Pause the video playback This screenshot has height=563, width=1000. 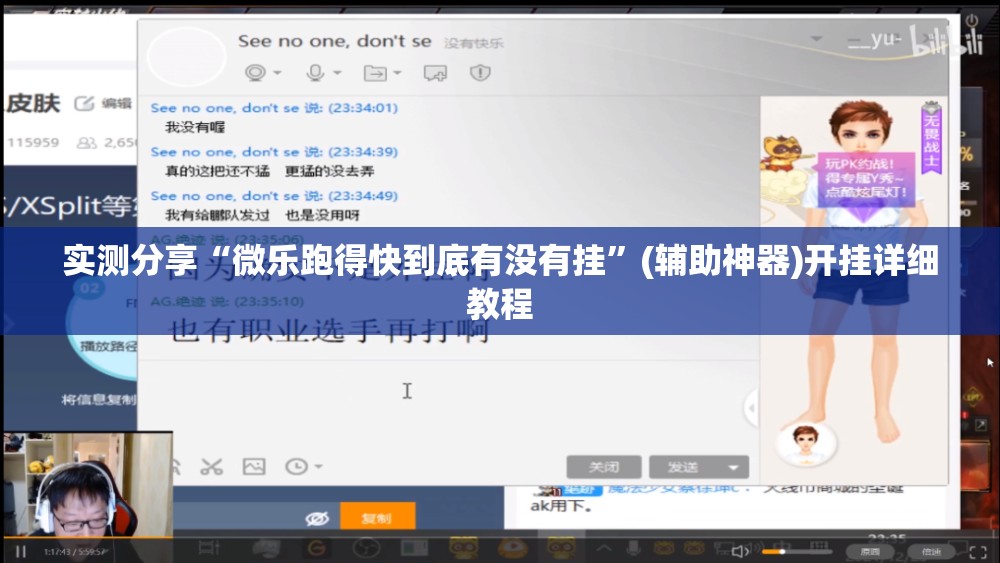(x=21, y=552)
